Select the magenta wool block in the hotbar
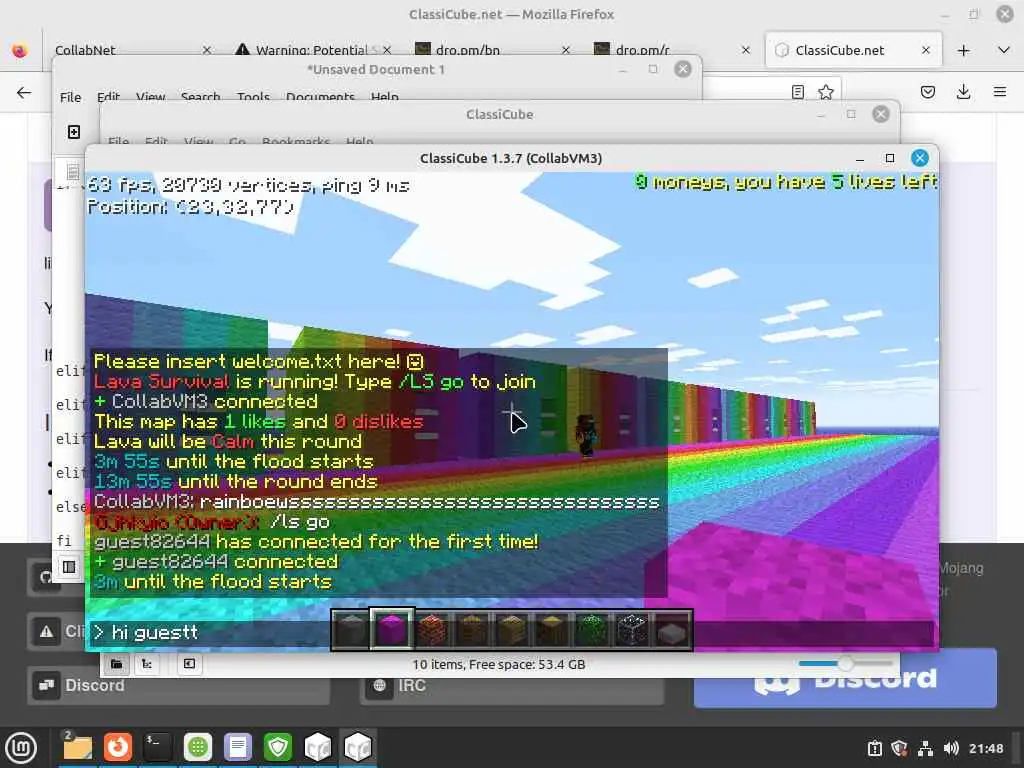 [x=392, y=630]
